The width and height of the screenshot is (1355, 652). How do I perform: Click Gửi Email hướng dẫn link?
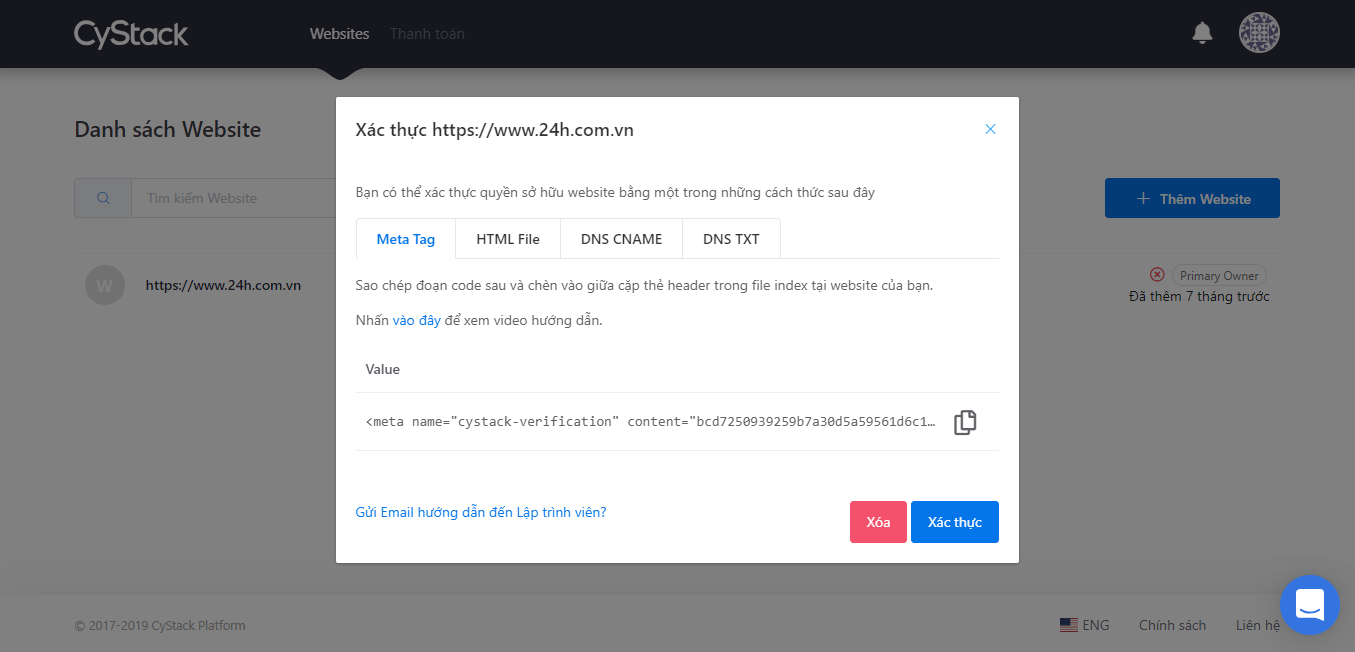[481, 512]
